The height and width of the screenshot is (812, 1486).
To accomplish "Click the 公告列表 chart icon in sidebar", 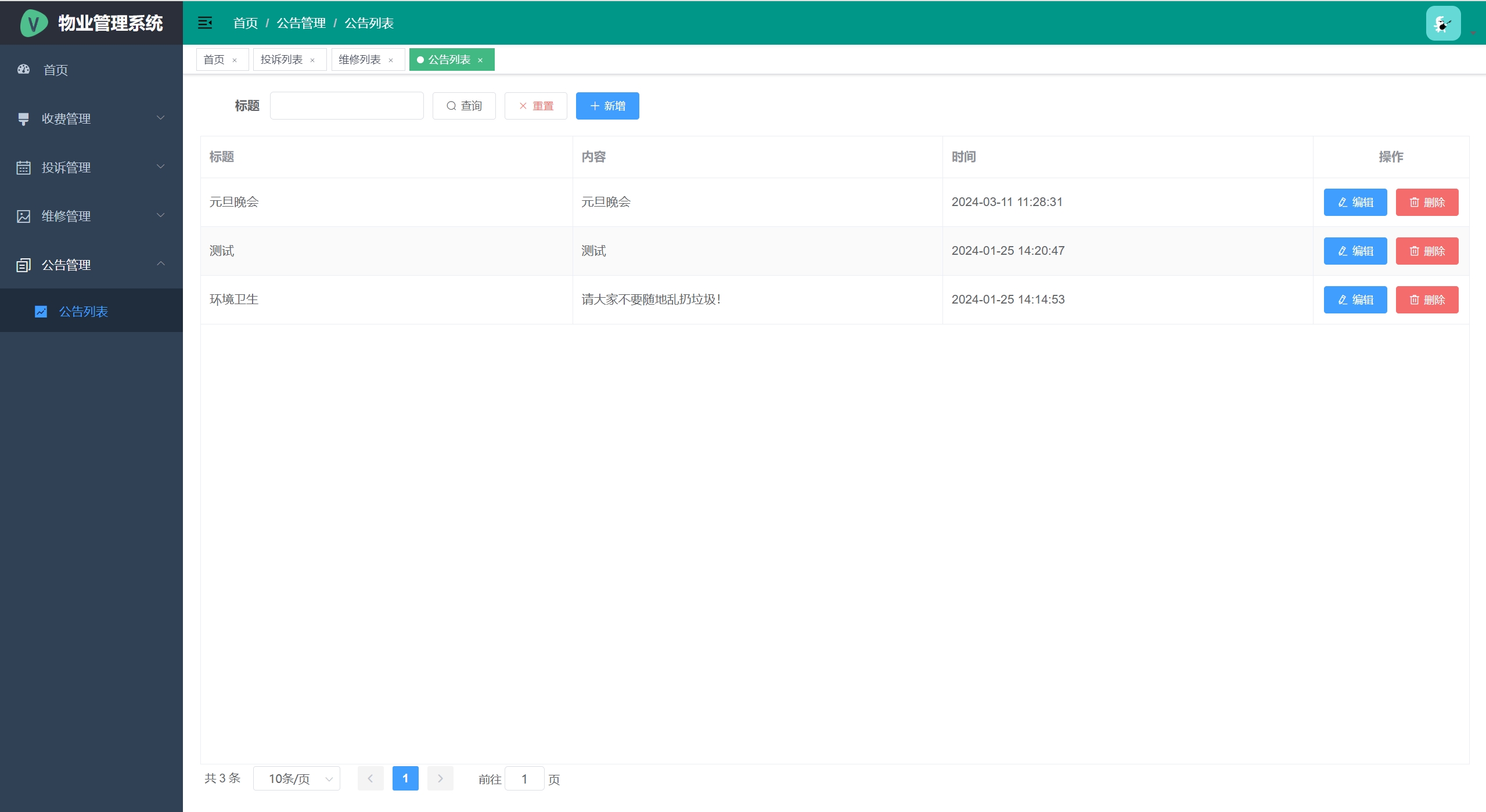I will point(41,312).
